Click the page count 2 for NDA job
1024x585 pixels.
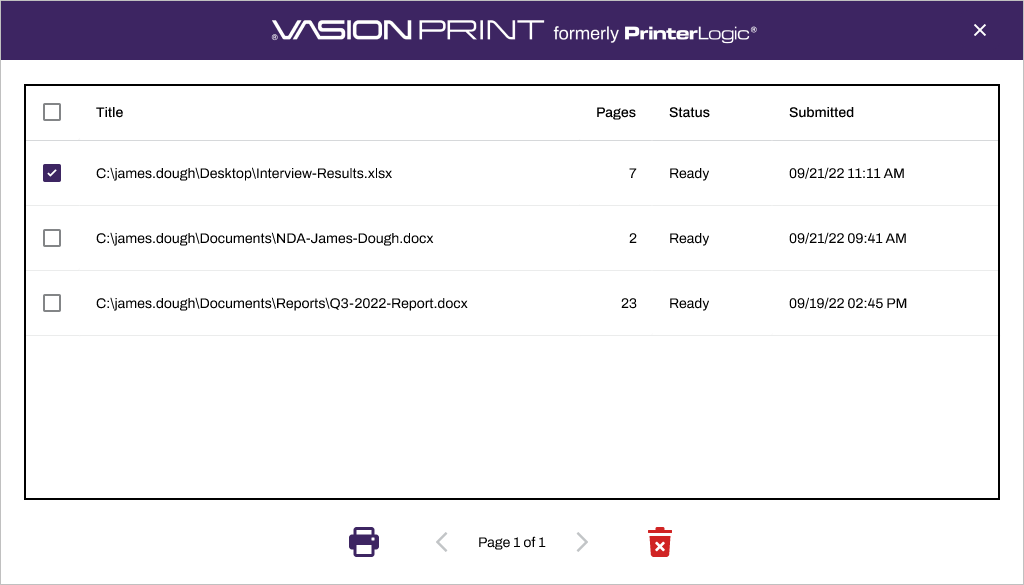[x=632, y=238]
